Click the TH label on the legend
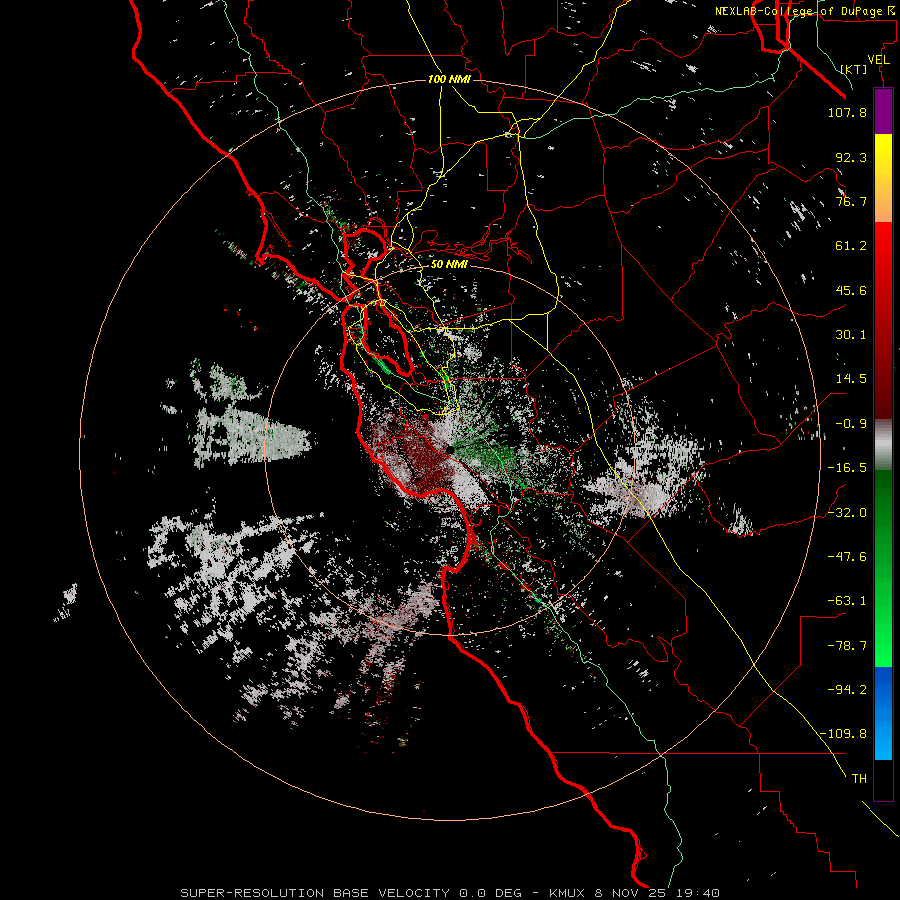This screenshot has width=900, height=900. point(859,779)
